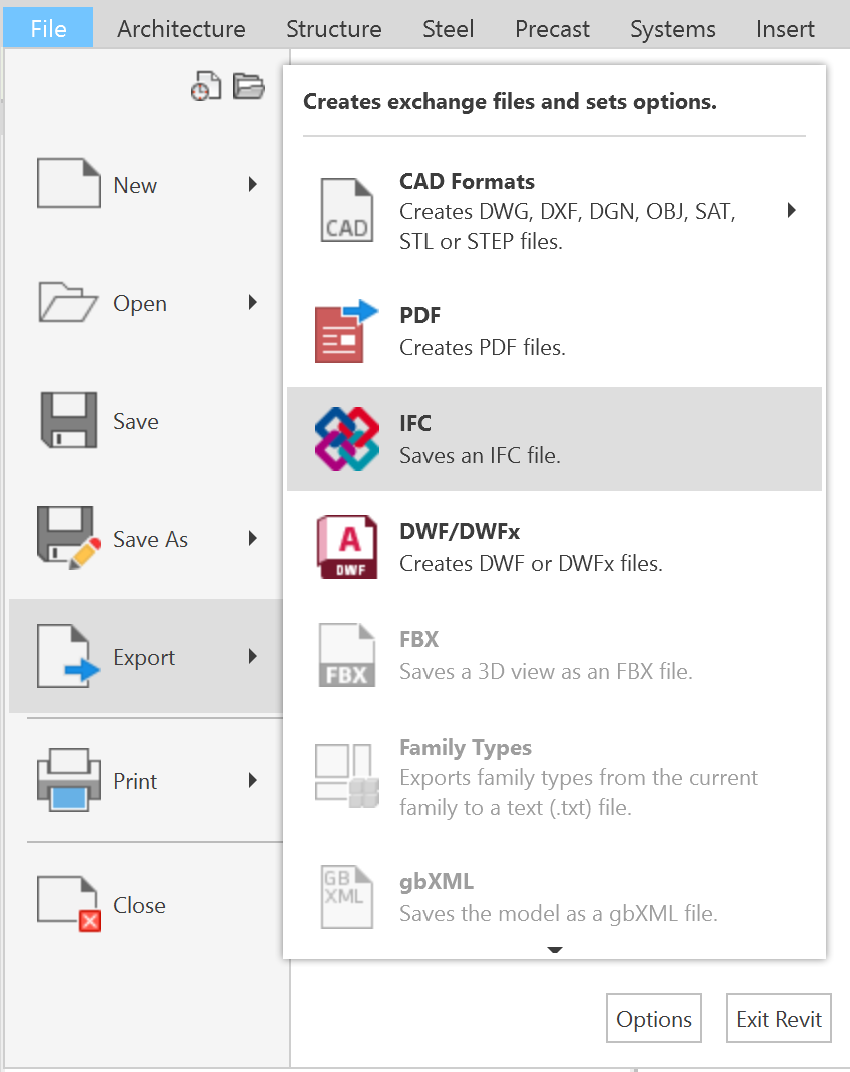Switch to the Systems ribbon tab
Viewport: 850px width, 1072px height.
tap(672, 29)
